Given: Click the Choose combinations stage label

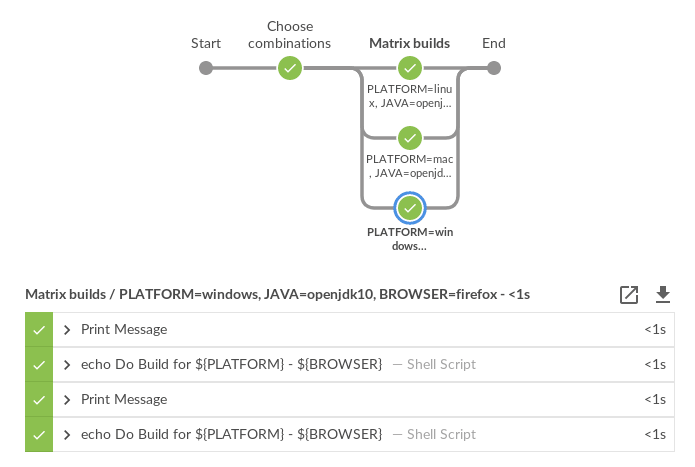Looking at the screenshot, I should tap(290, 35).
